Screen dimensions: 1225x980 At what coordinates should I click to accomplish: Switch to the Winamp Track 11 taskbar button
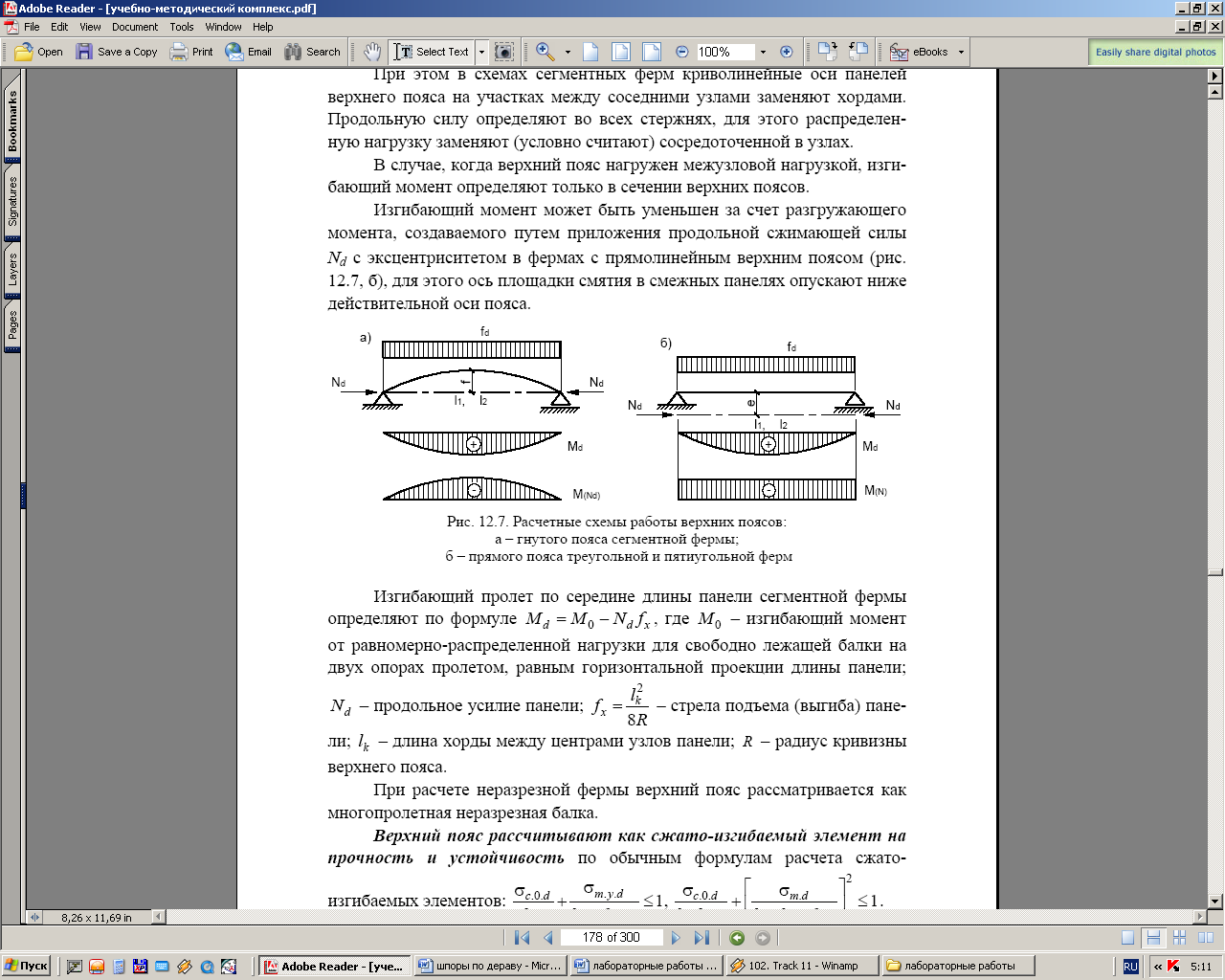pos(801,966)
